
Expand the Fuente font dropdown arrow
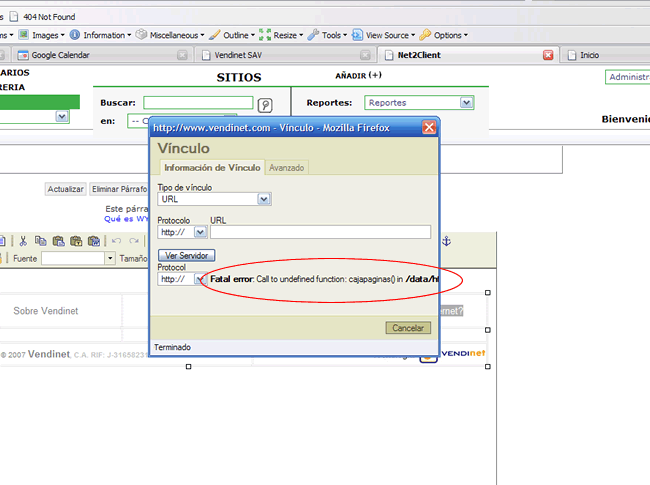coord(110,258)
